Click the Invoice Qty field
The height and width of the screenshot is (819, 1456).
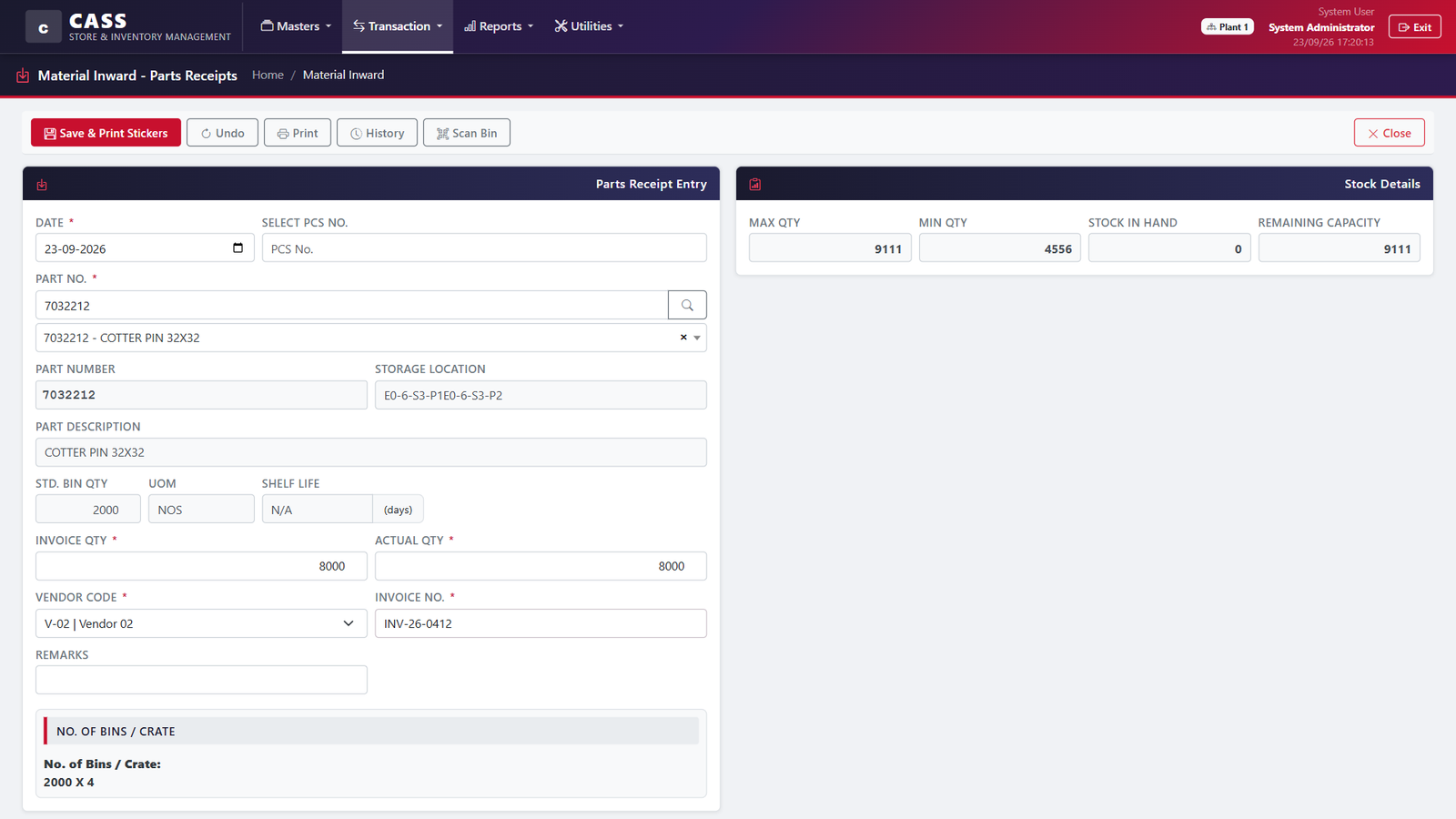[x=201, y=566]
